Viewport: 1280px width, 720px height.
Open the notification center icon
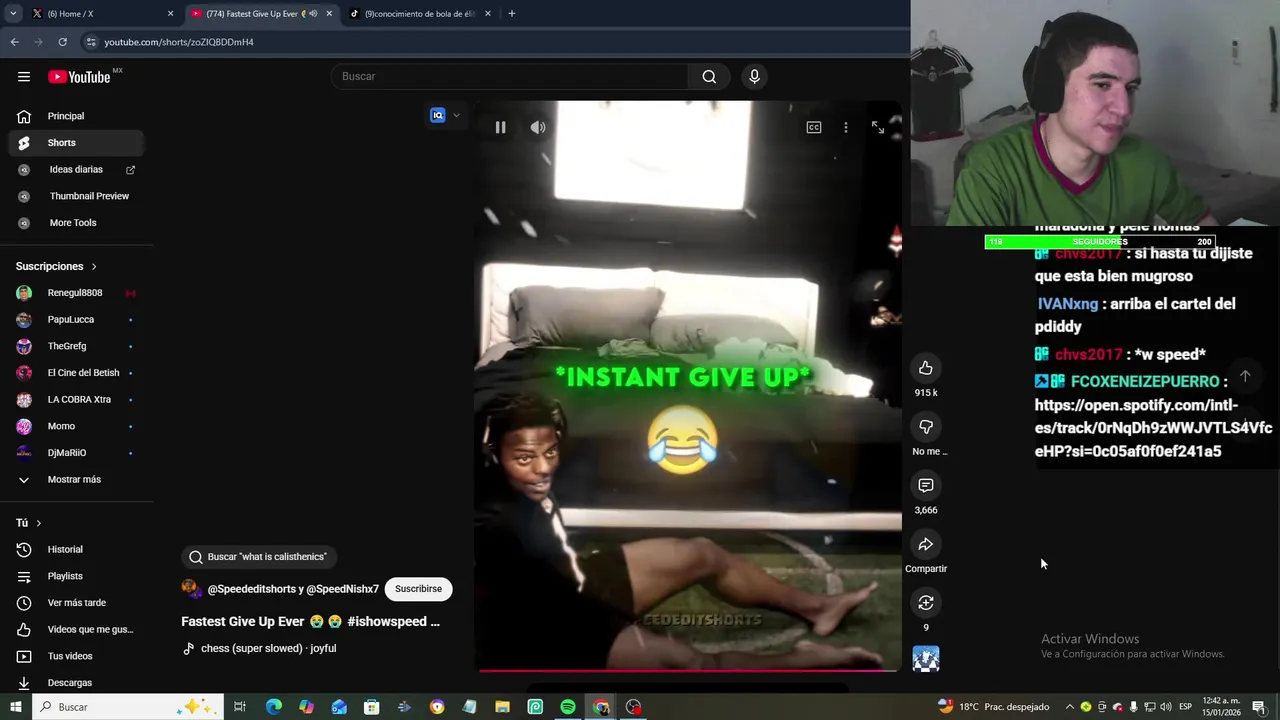1259,707
